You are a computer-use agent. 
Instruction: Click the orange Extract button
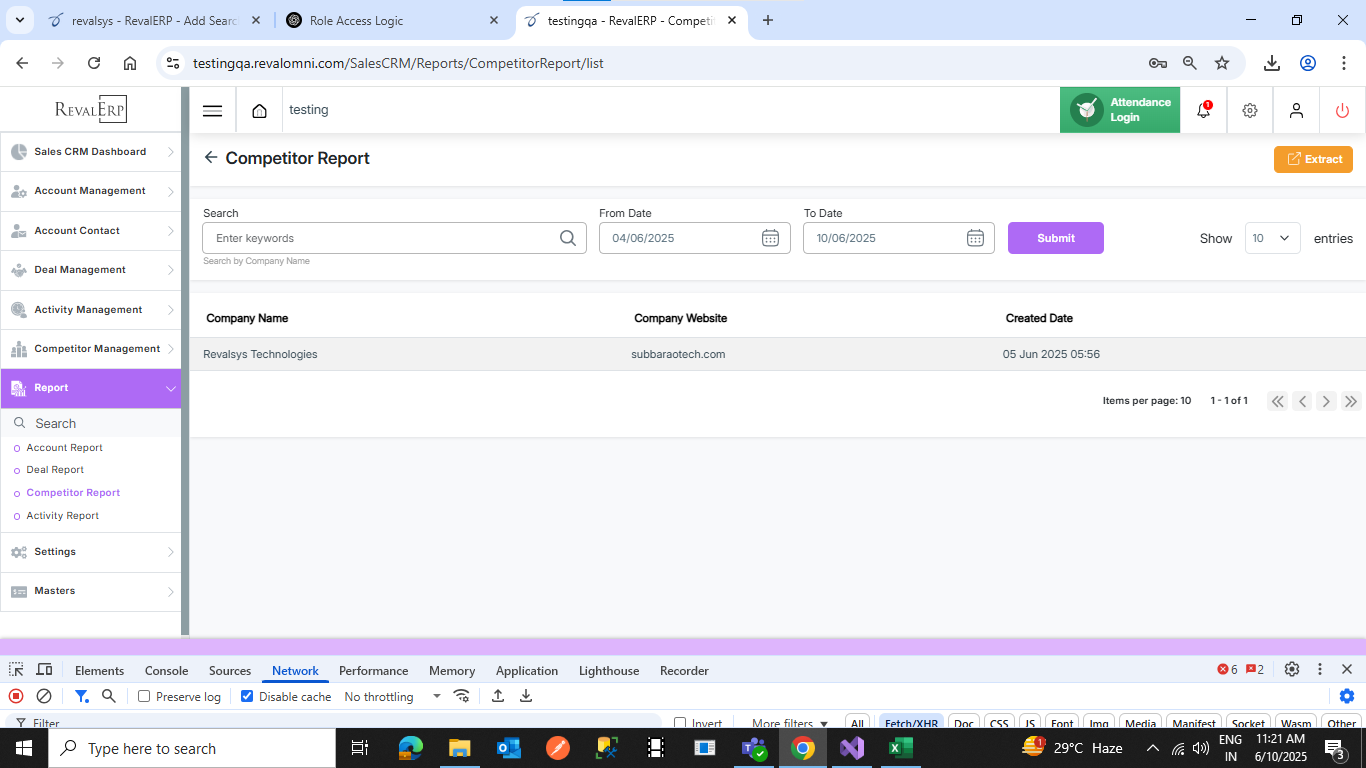tap(1313, 159)
